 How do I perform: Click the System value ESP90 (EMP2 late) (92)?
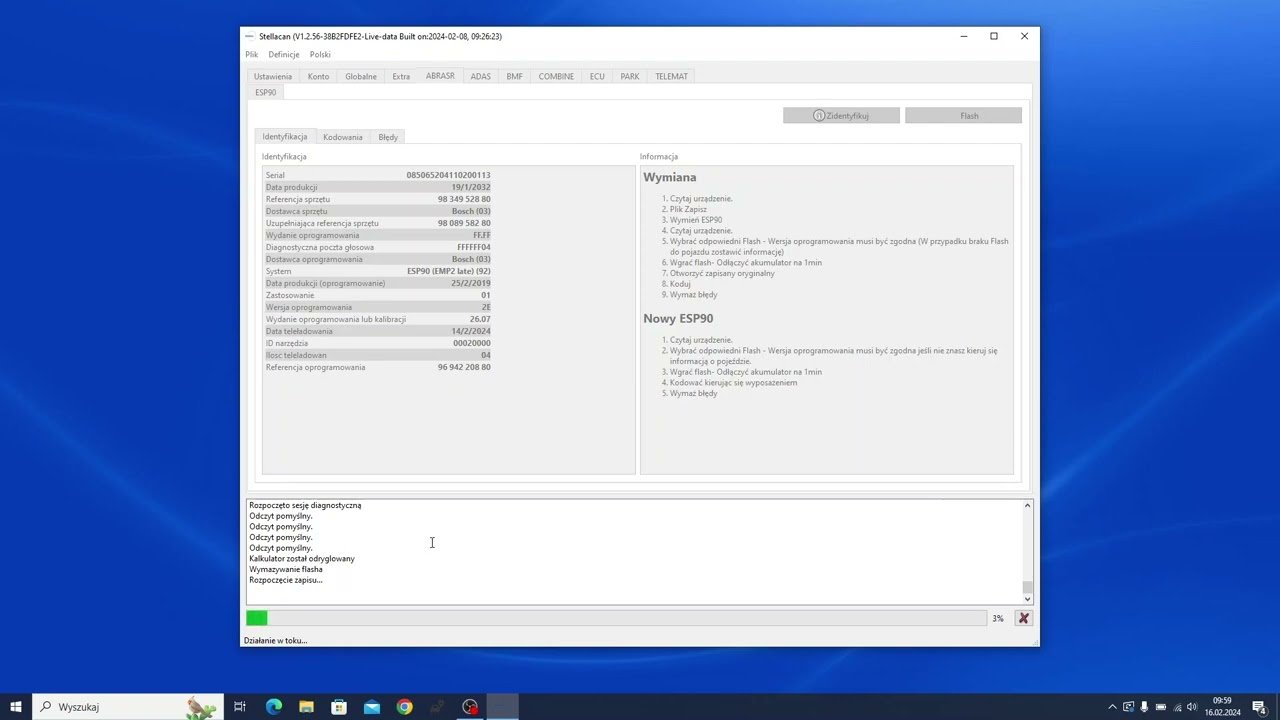(449, 271)
